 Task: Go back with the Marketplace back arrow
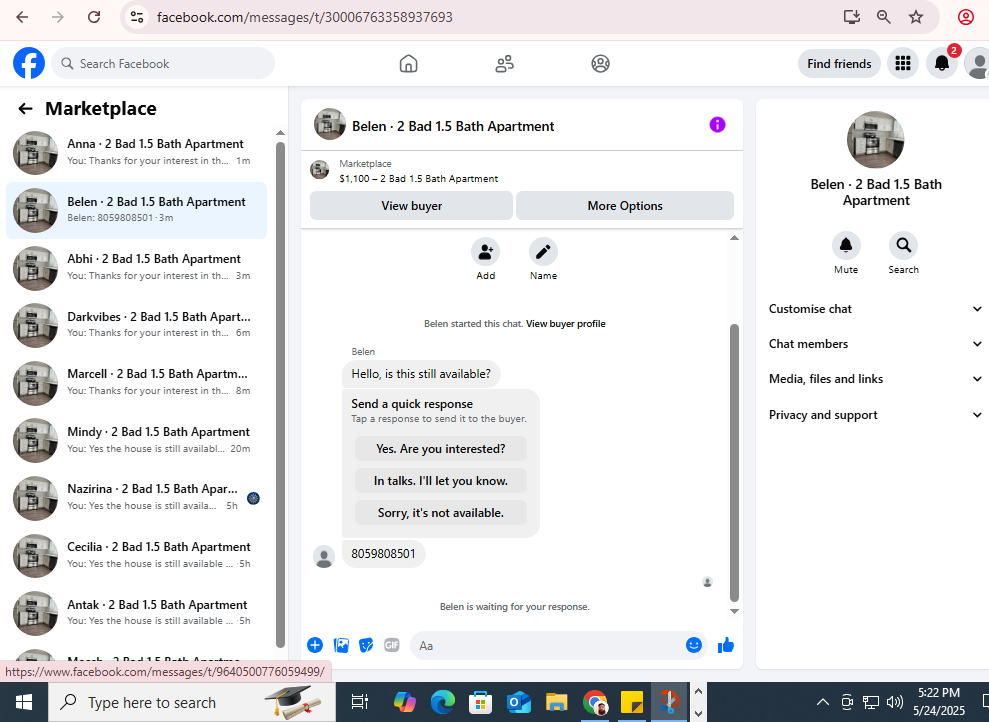coord(25,108)
